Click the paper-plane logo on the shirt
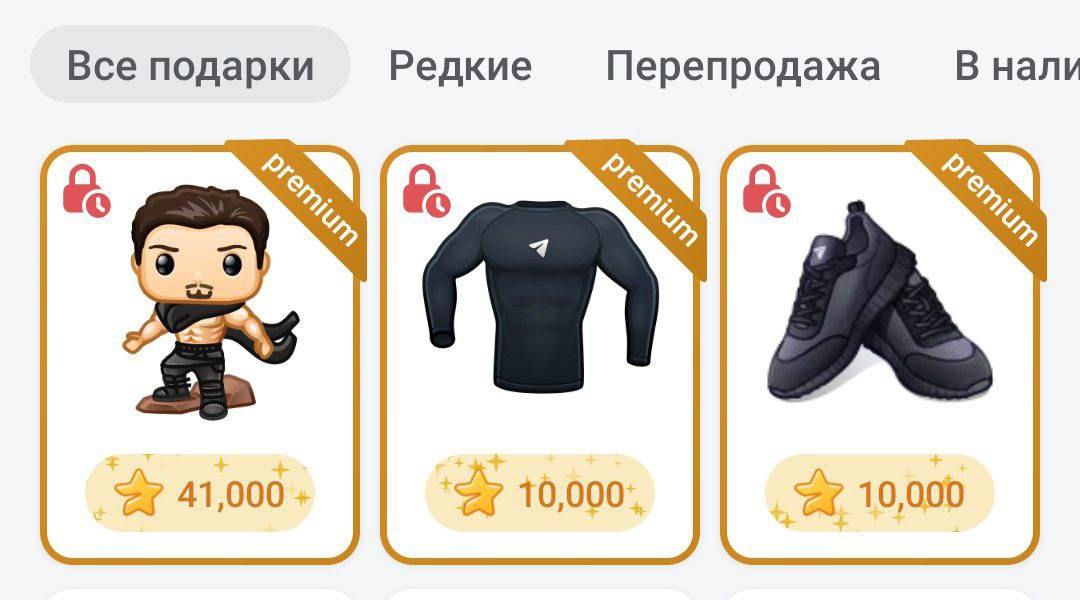The height and width of the screenshot is (600, 1080). pos(541,247)
